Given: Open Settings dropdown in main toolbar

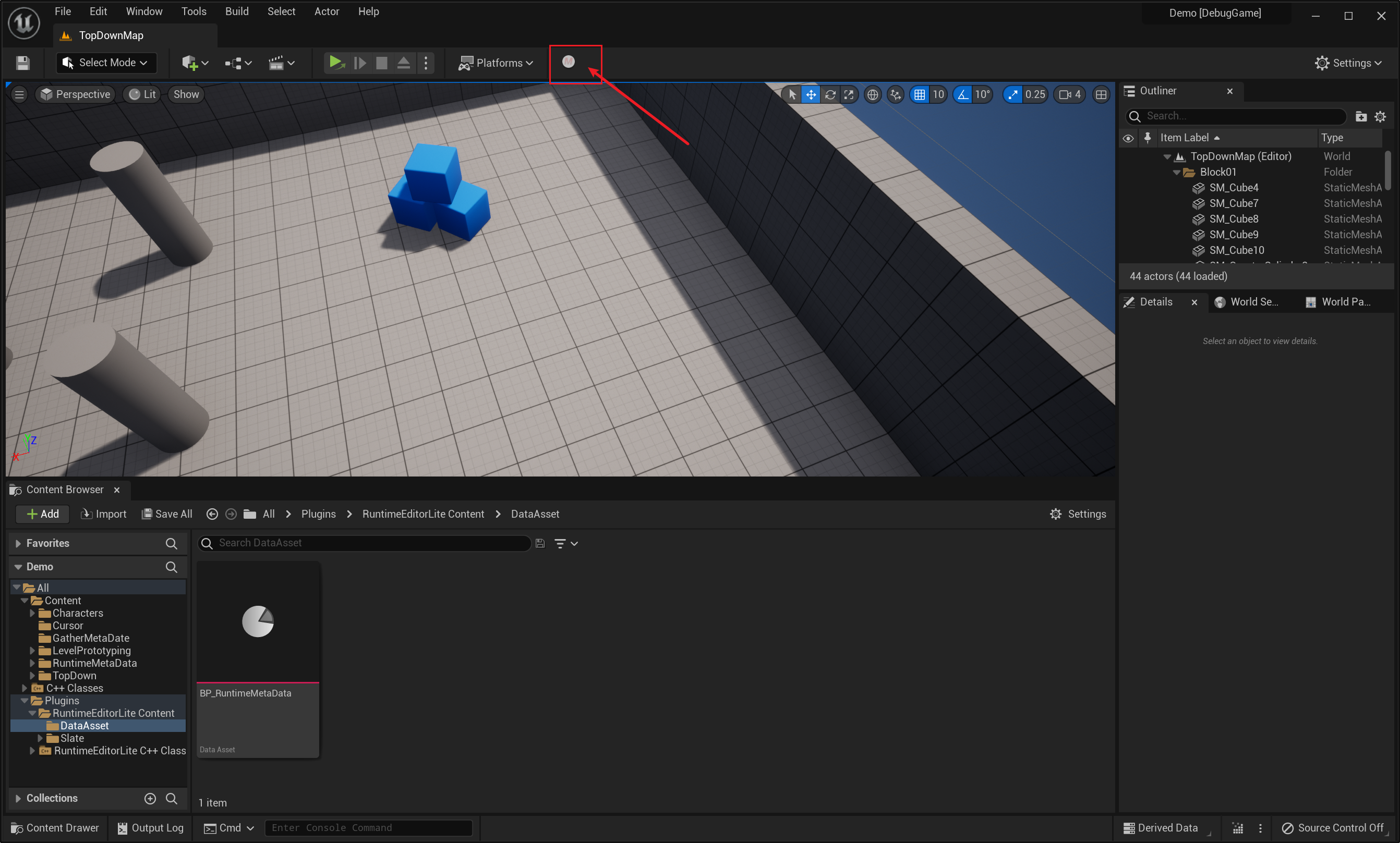Looking at the screenshot, I should [1348, 63].
